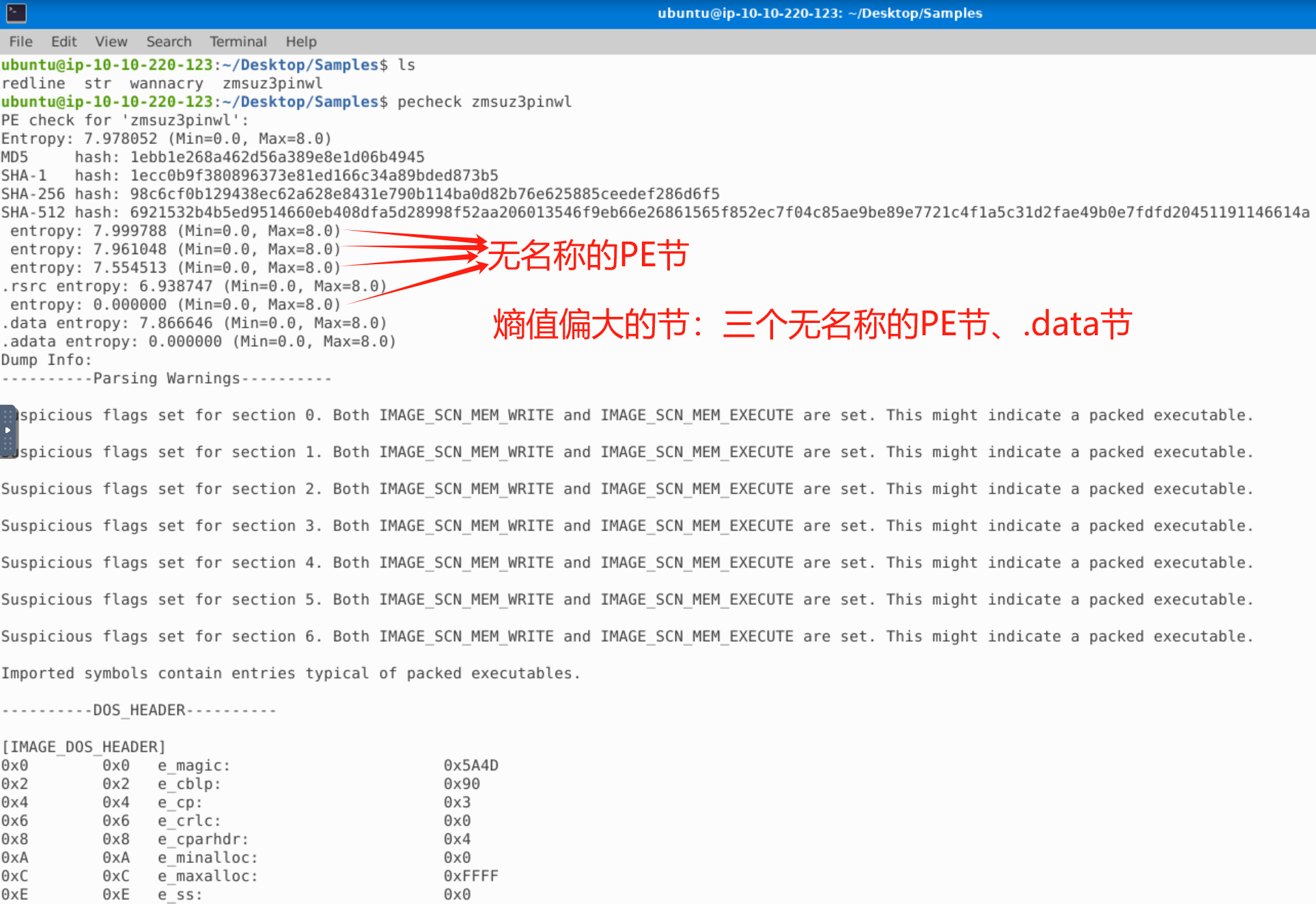Click the 'entropy: 0.000000' unnamed section line
The width and height of the screenshot is (1316, 904).
coord(176,305)
